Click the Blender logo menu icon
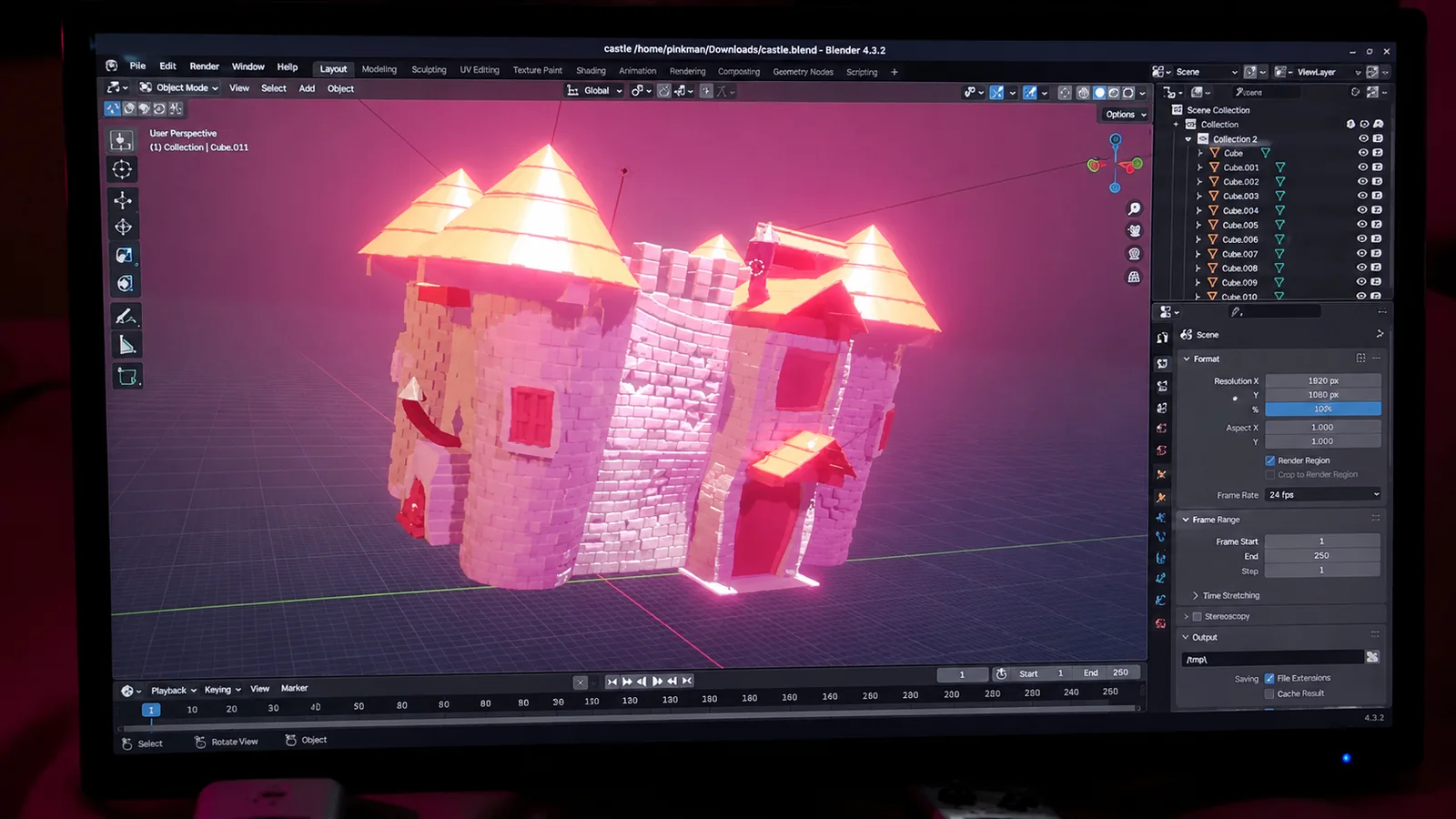Screen dimensions: 1456x819 pyautogui.click(x=111, y=66)
